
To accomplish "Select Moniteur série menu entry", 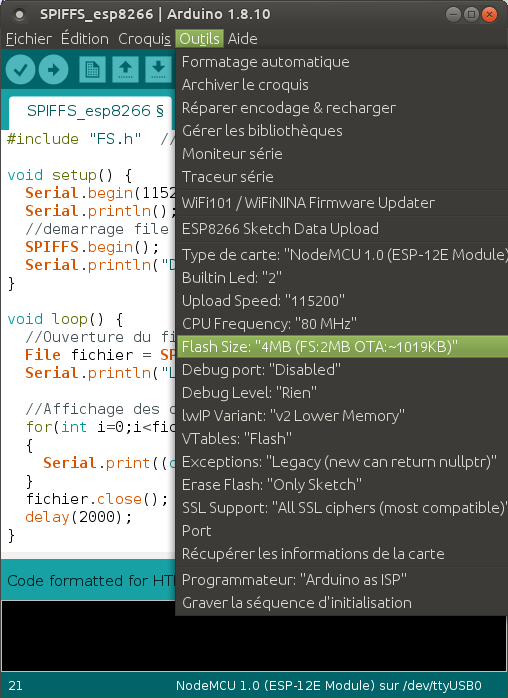I will (342, 154).
